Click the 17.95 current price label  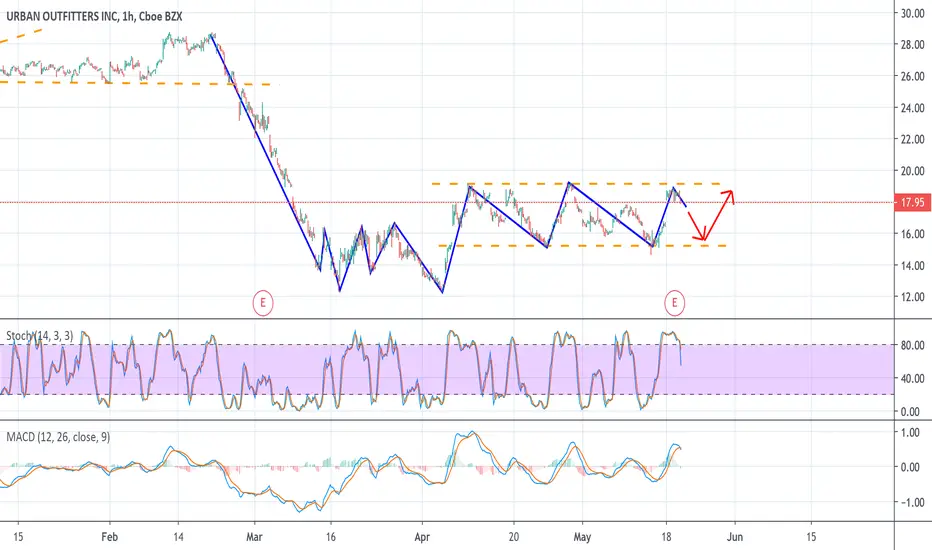(912, 202)
